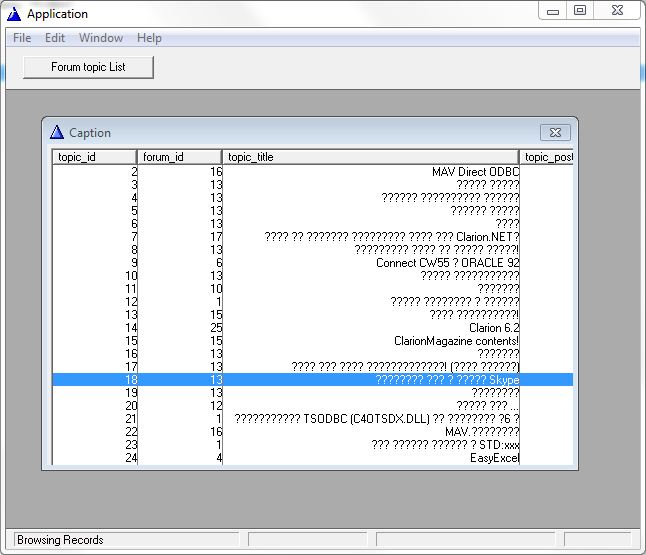
Task: Close the Caption child window
Action: 555,132
